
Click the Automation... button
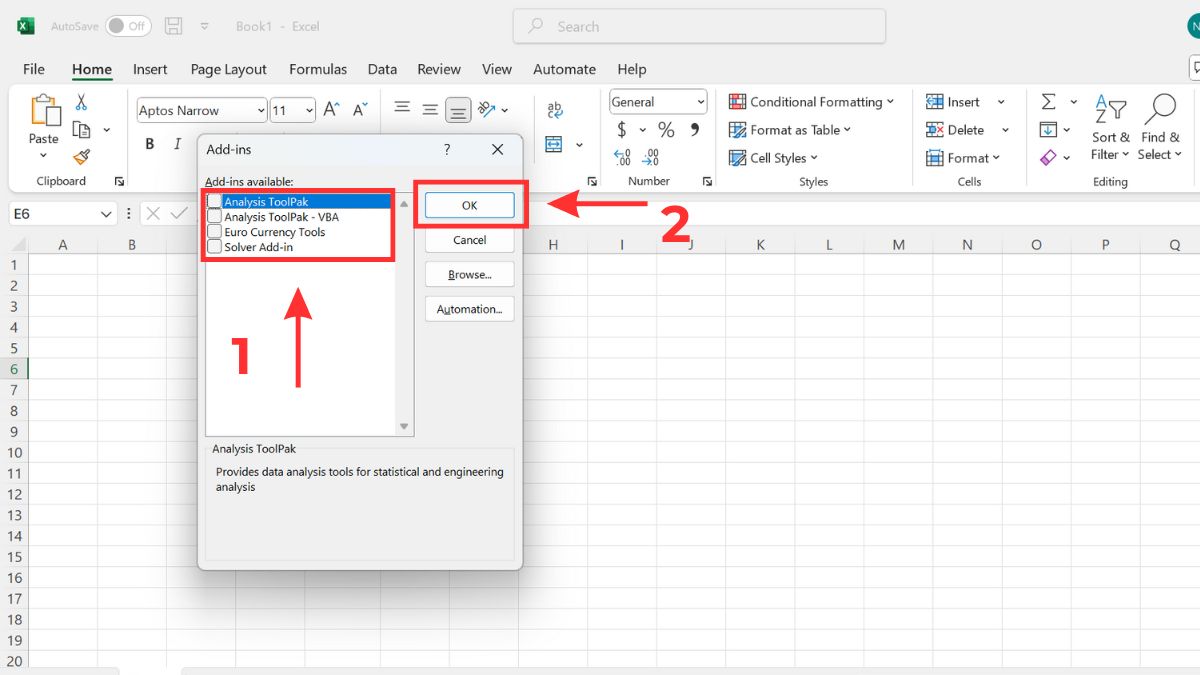(470, 309)
